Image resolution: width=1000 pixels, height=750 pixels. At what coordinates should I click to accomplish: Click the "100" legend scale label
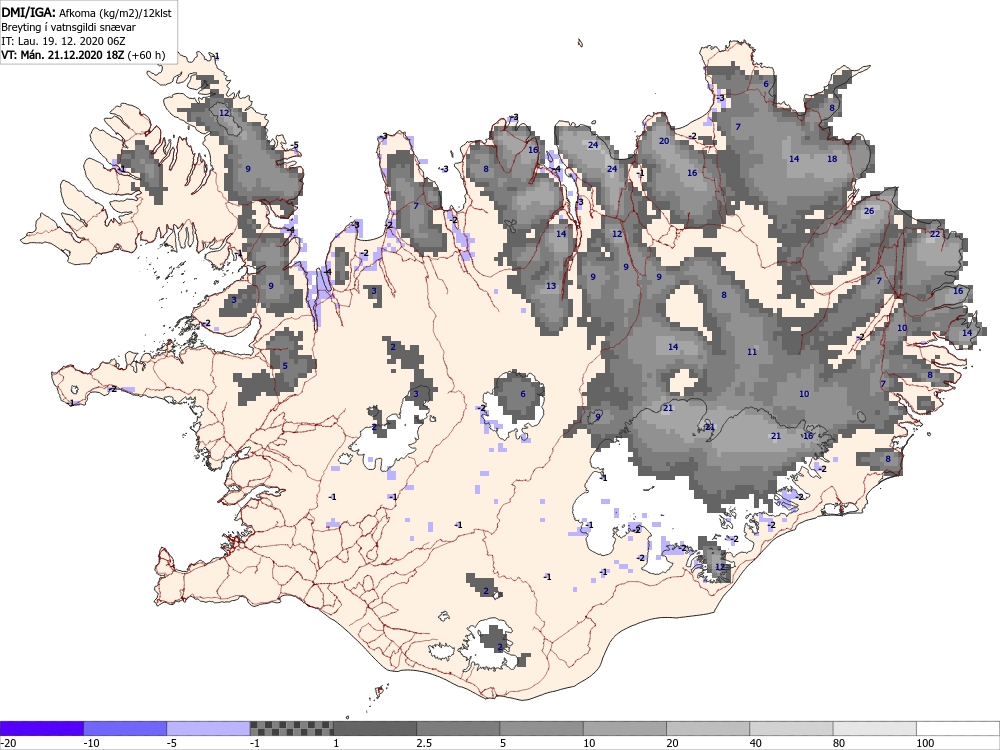click(x=925, y=743)
